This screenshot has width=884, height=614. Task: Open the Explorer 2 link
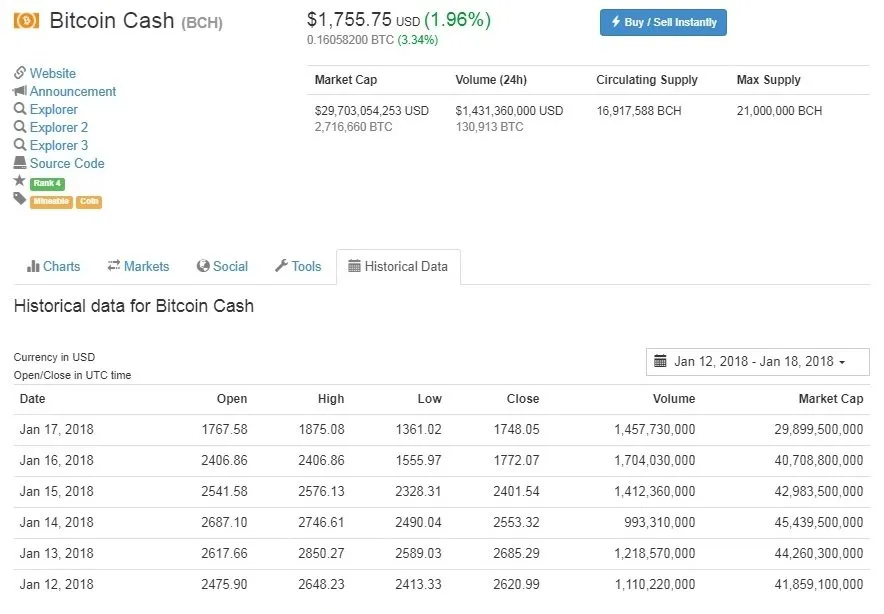tap(59, 127)
